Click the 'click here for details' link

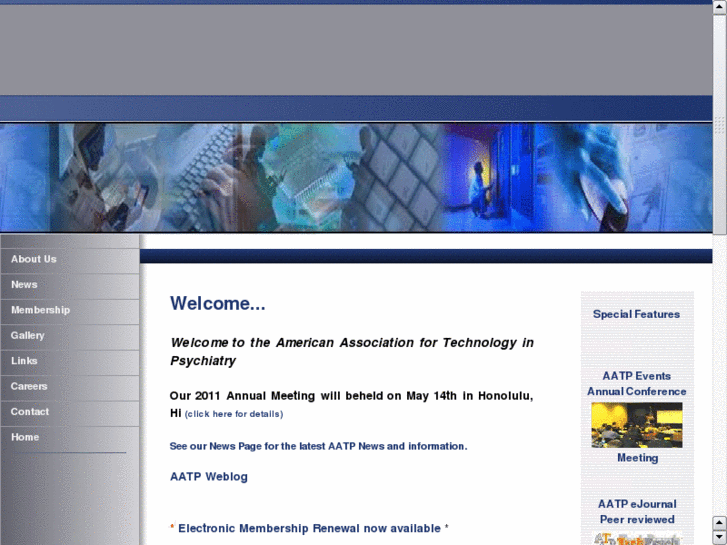pyautogui.click(x=234, y=414)
